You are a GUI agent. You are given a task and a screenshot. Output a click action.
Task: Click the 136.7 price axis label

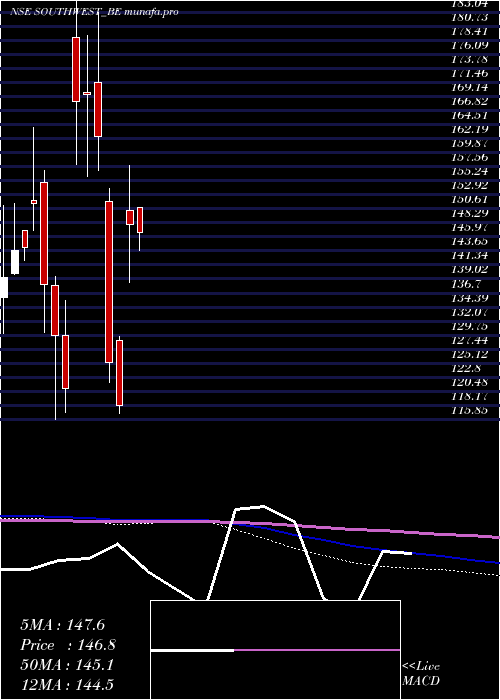467,284
